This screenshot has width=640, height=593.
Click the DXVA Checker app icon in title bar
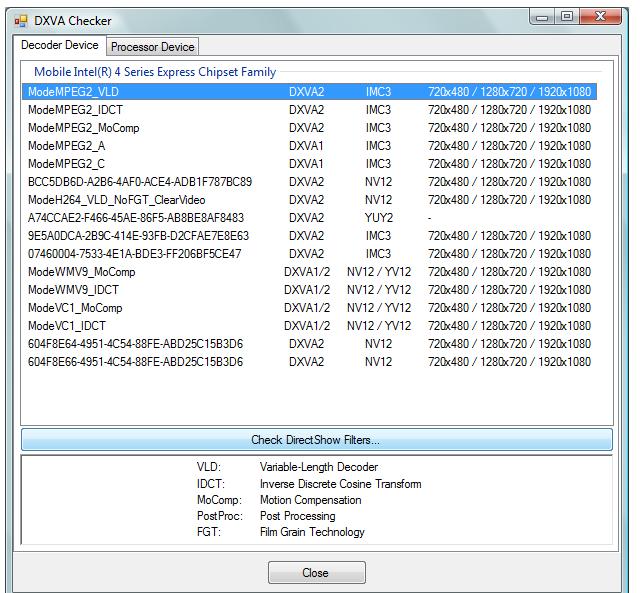20,20
